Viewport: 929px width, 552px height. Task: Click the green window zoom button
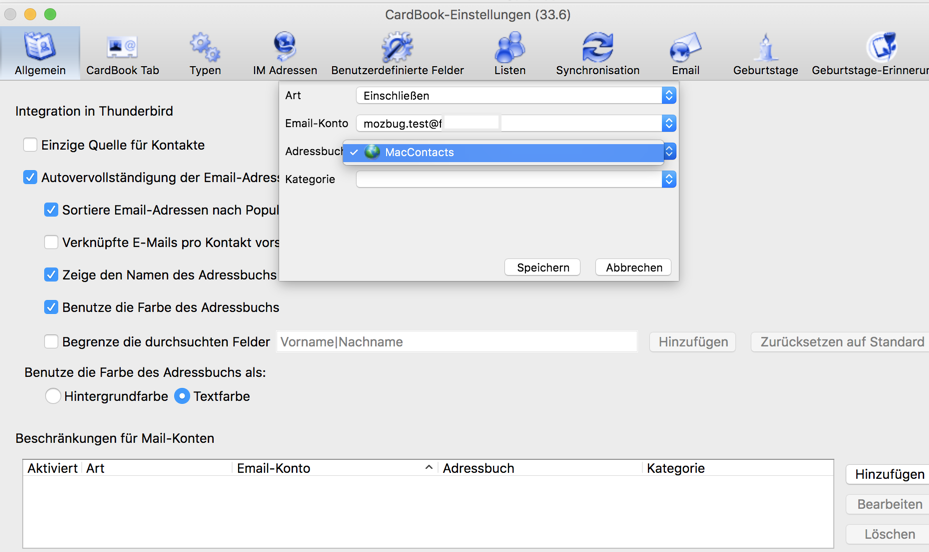[50, 14]
